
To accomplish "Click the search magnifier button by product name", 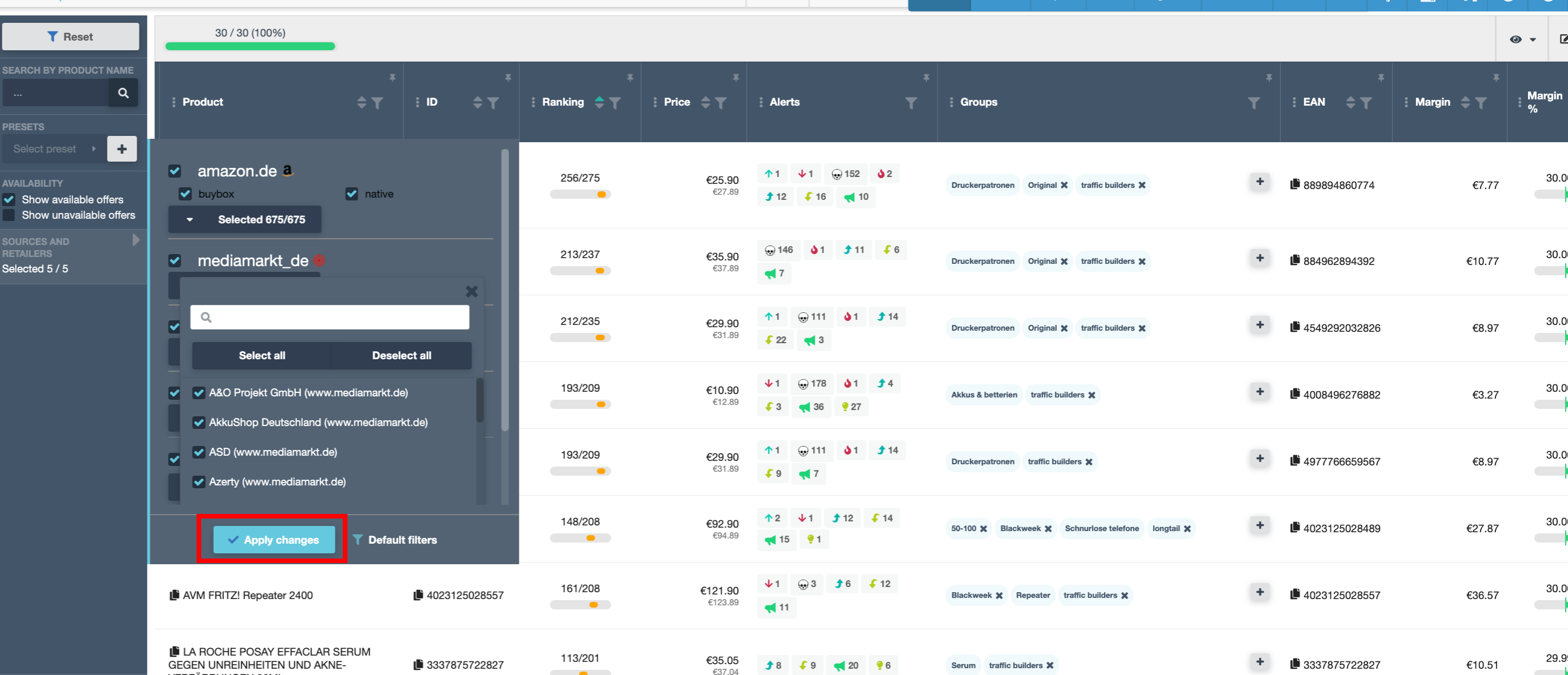I will (x=123, y=93).
